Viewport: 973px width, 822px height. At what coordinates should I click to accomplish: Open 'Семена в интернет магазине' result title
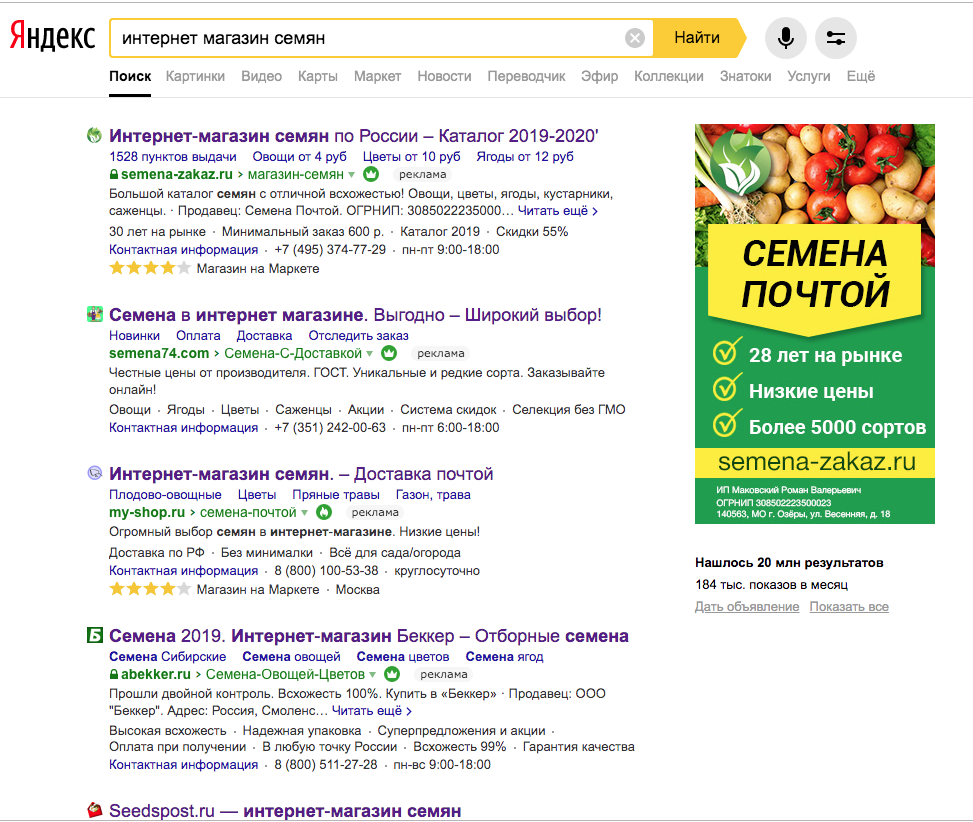(356, 315)
